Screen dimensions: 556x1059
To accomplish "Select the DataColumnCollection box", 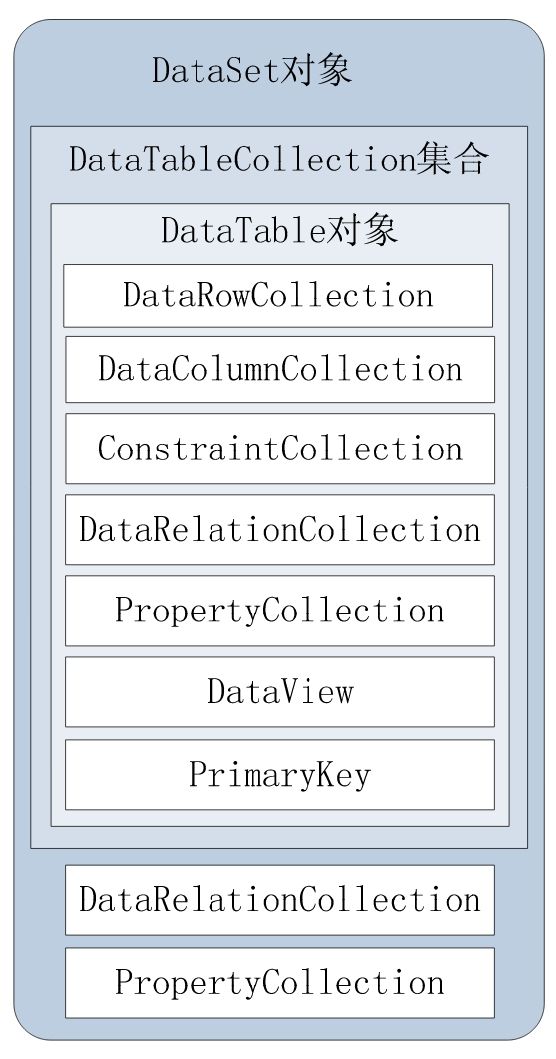I will coord(280,369).
